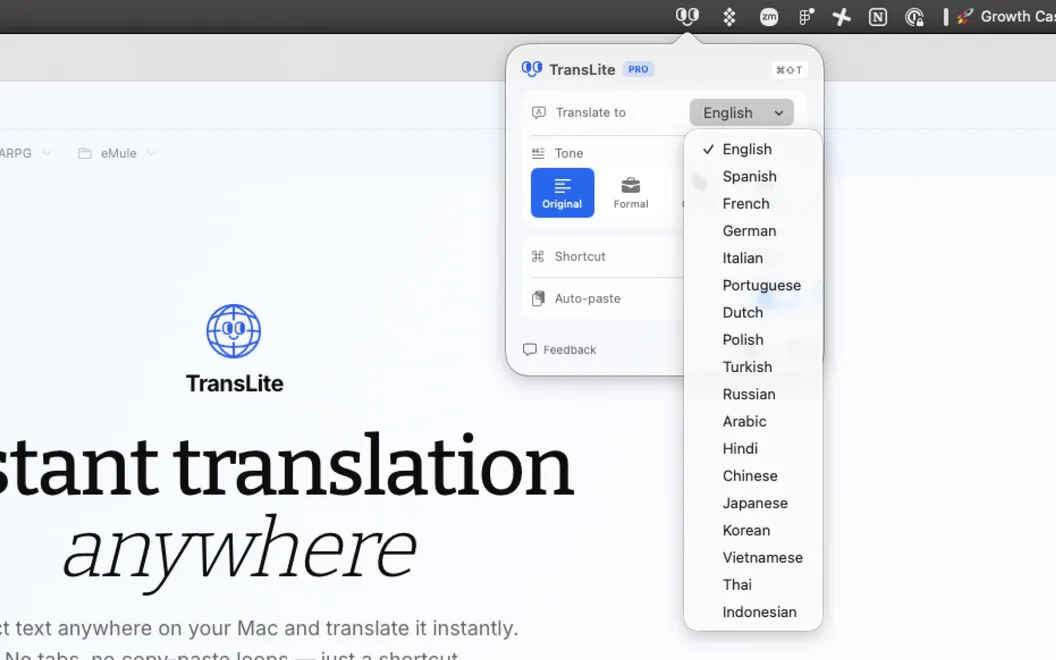The image size is (1056, 660).
Task: Click the at-sign lock menu bar icon
Action: (x=914, y=17)
